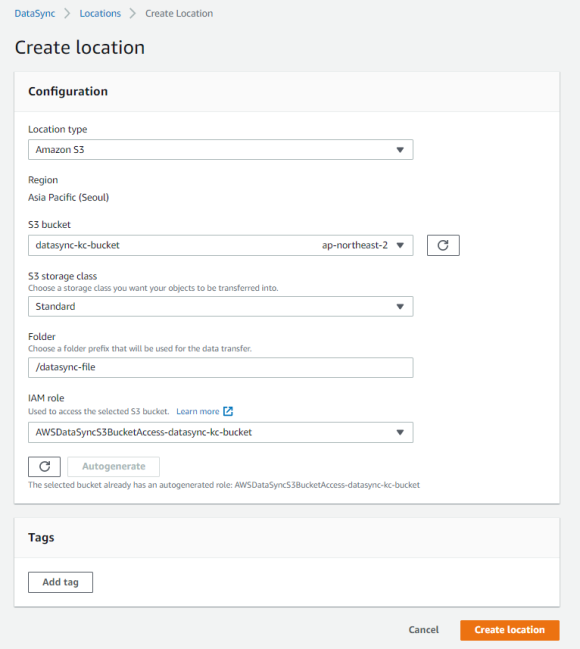Click the Learn more link
This screenshot has width=580, height=649.
(197, 411)
